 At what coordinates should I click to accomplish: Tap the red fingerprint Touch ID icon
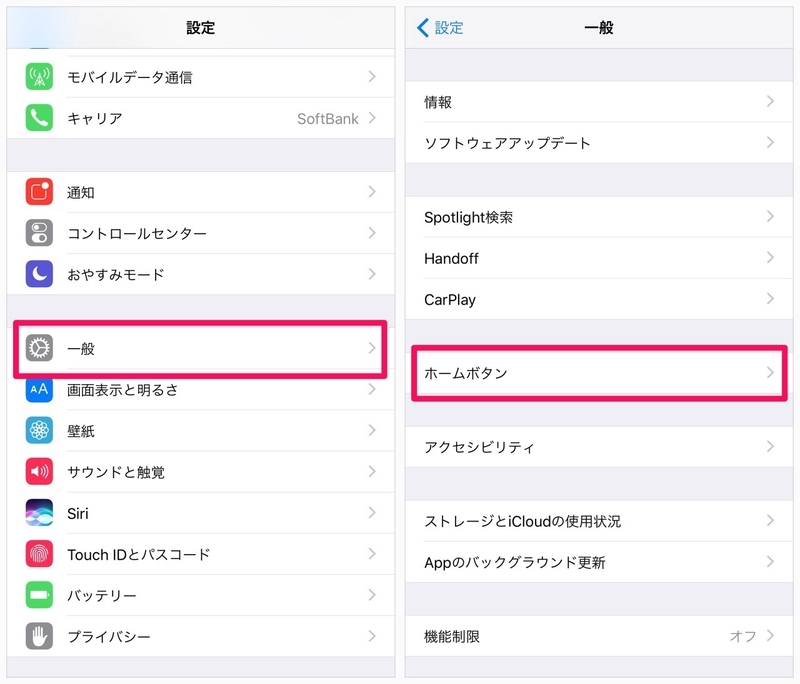[39, 554]
